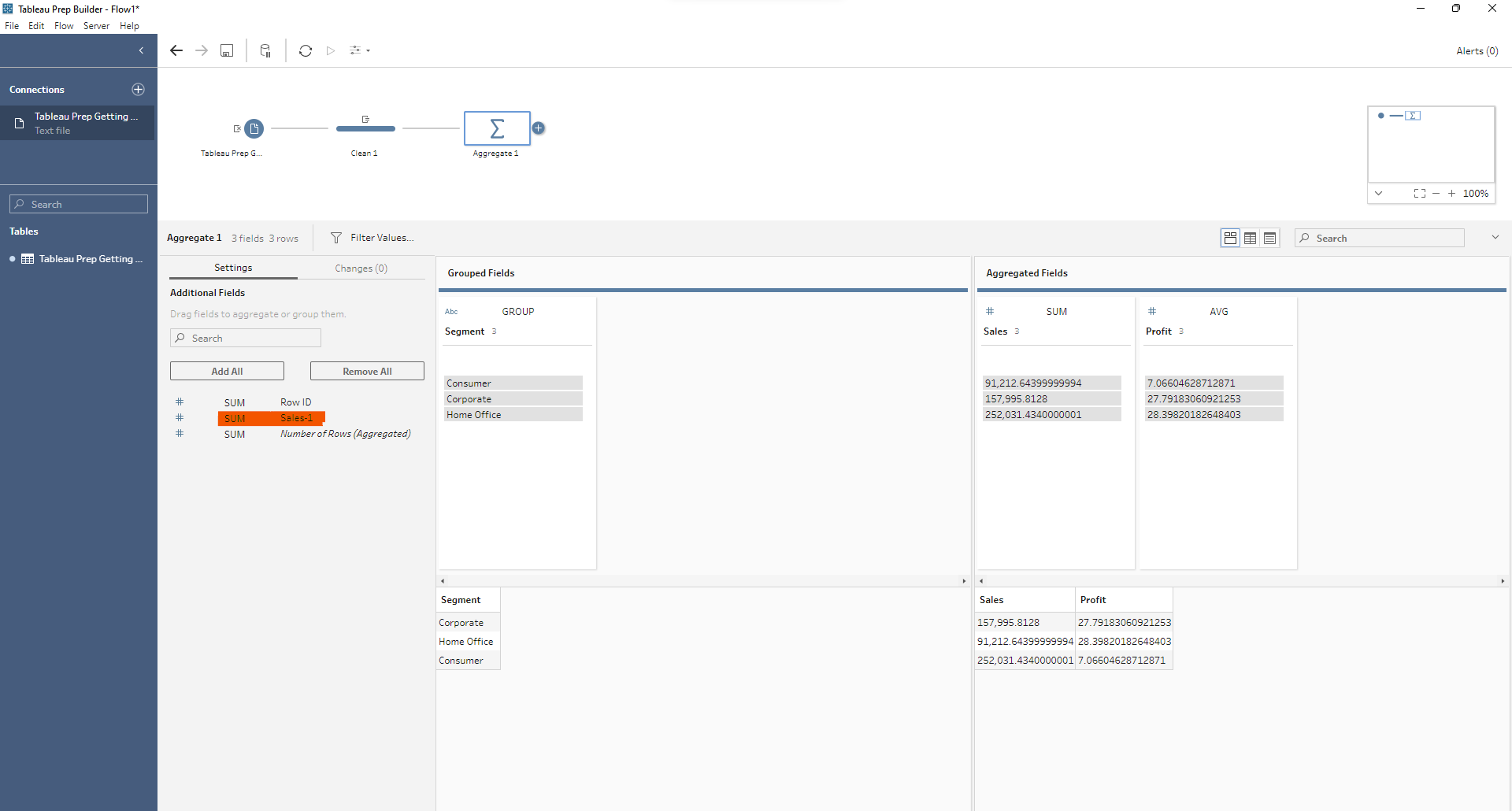Image resolution: width=1512 pixels, height=811 pixels.
Task: Click Aggregated Fields left scroll arrow
Action: (x=981, y=581)
